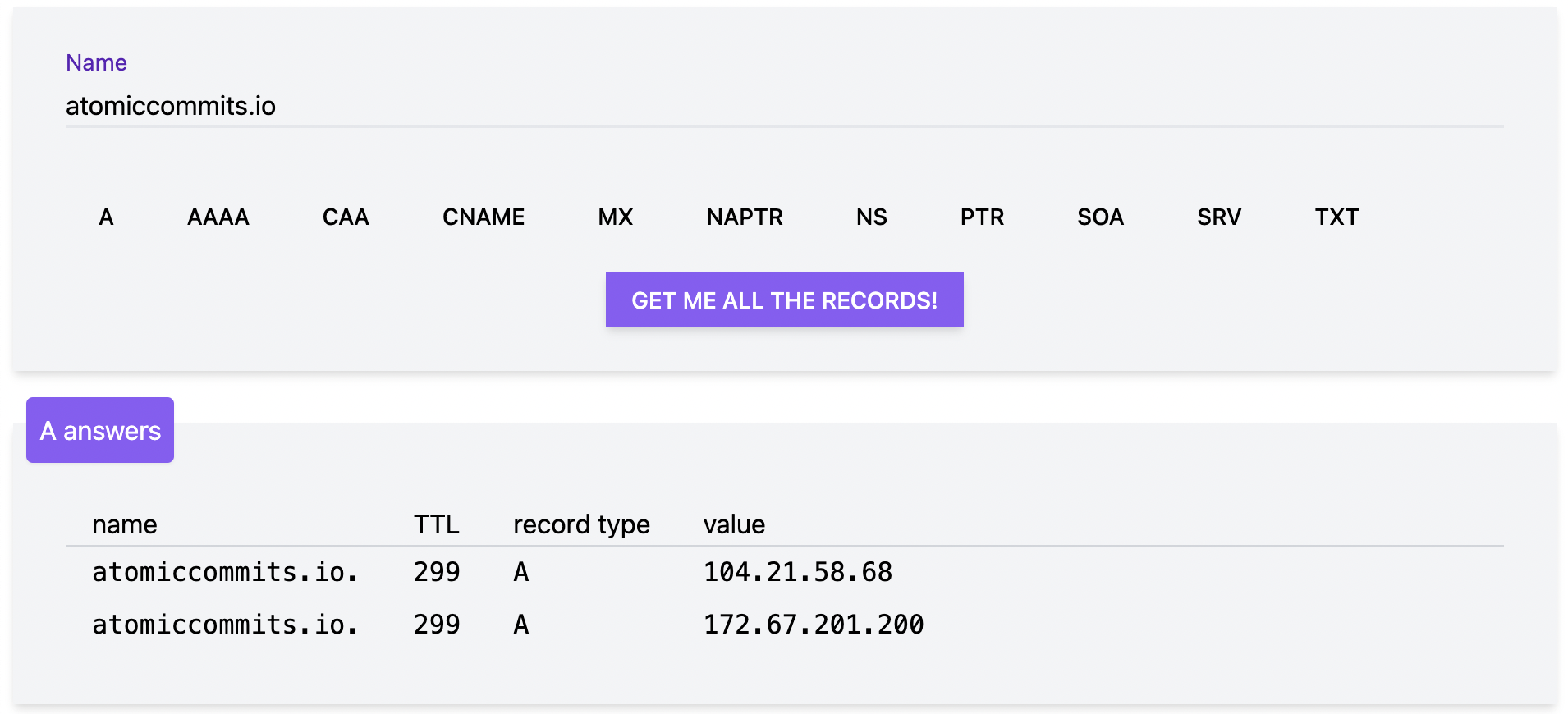Image resolution: width=1568 pixels, height=714 pixels.
Task: Pick the PTR record type
Action: click(982, 217)
